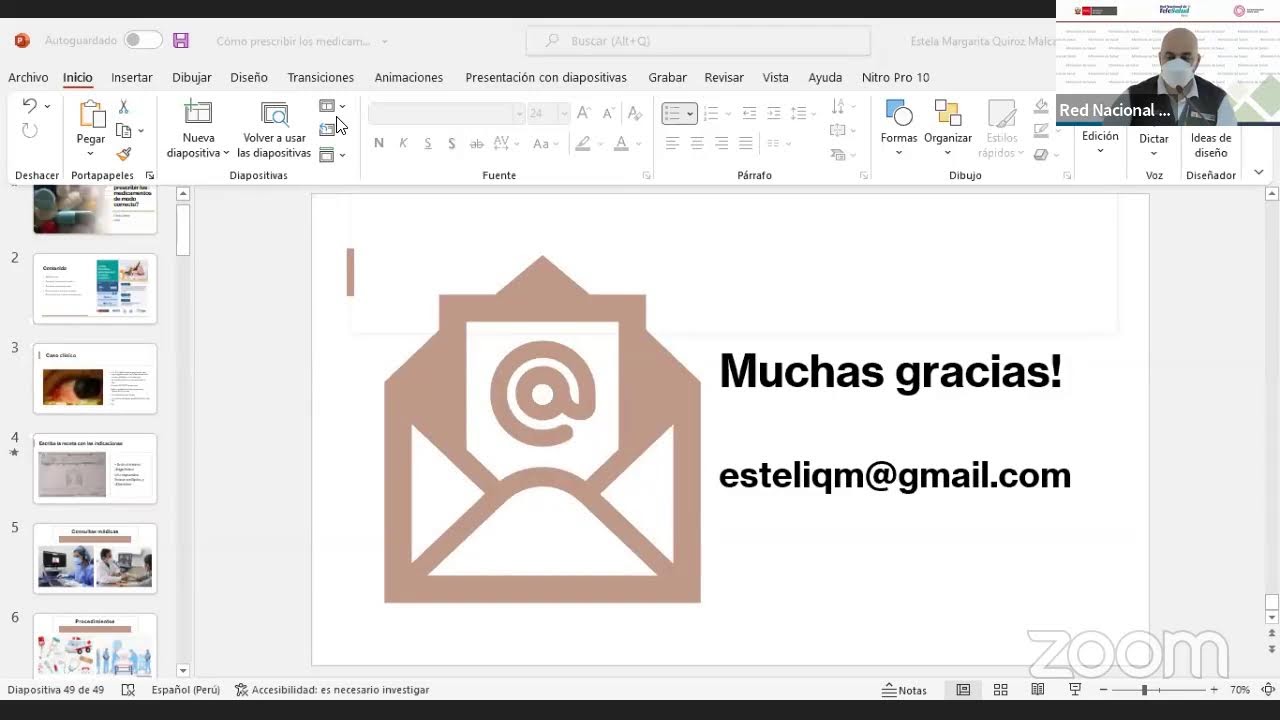Click the Redo icon under Deshacer
The height and width of the screenshot is (720, 1280).
tap(30, 131)
